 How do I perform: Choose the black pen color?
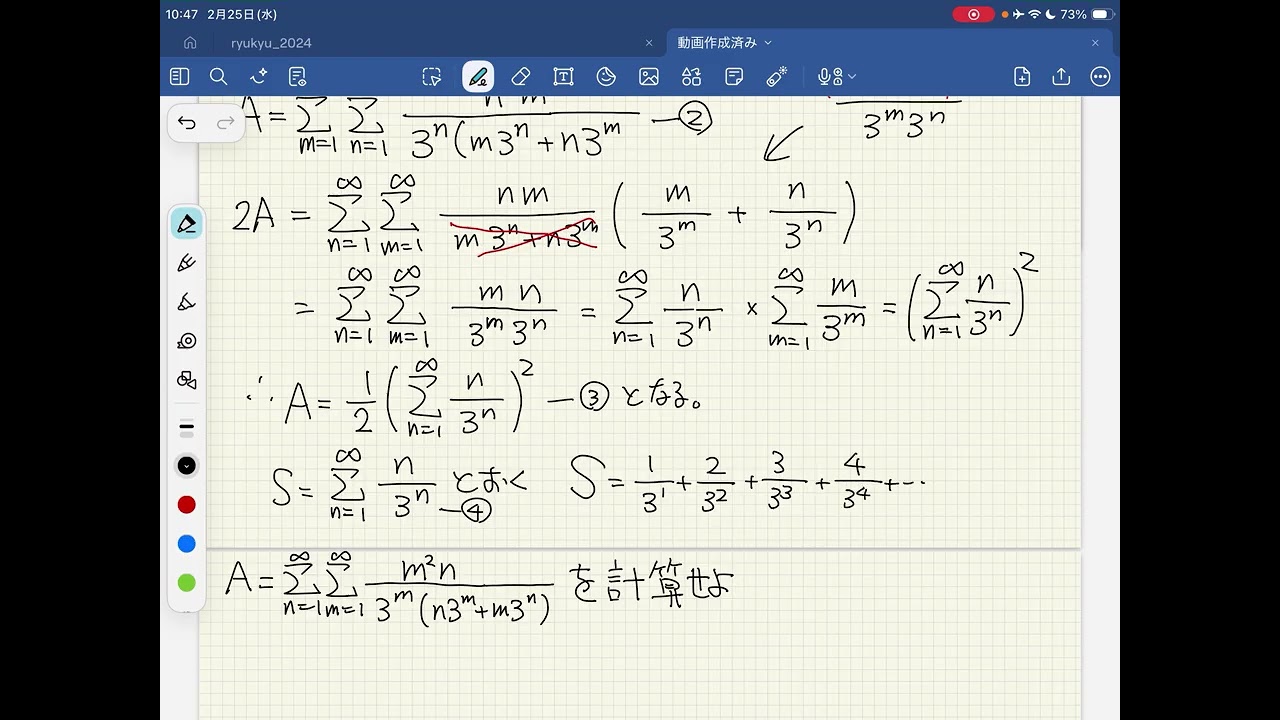(186, 466)
